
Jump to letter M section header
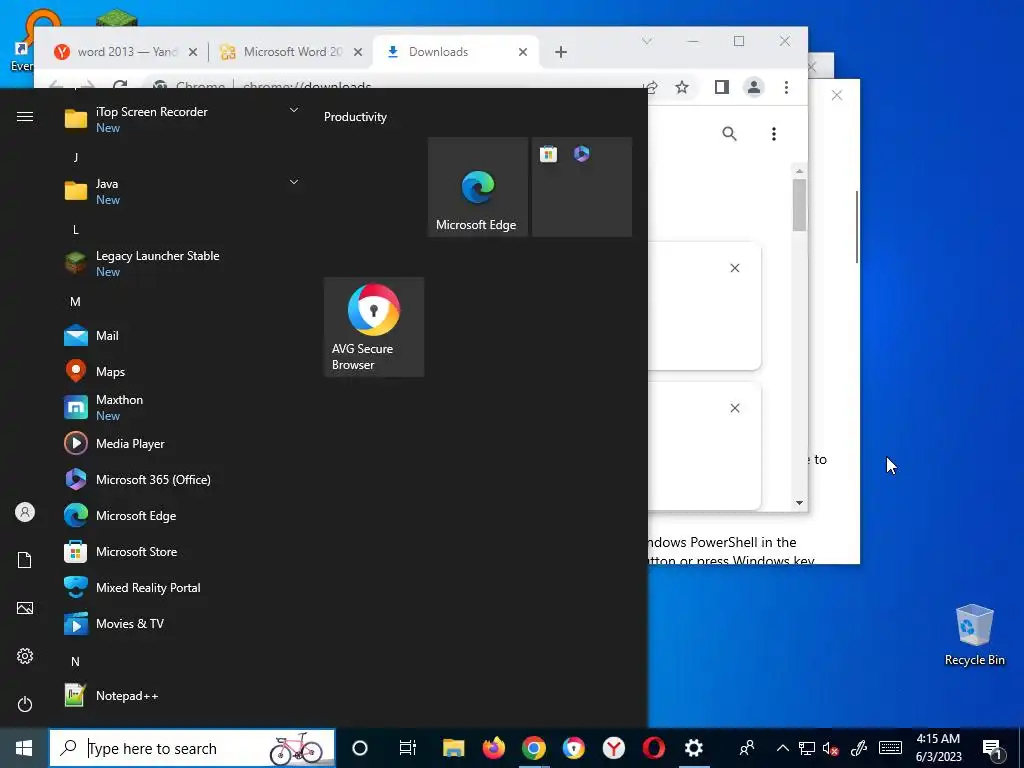click(x=75, y=302)
